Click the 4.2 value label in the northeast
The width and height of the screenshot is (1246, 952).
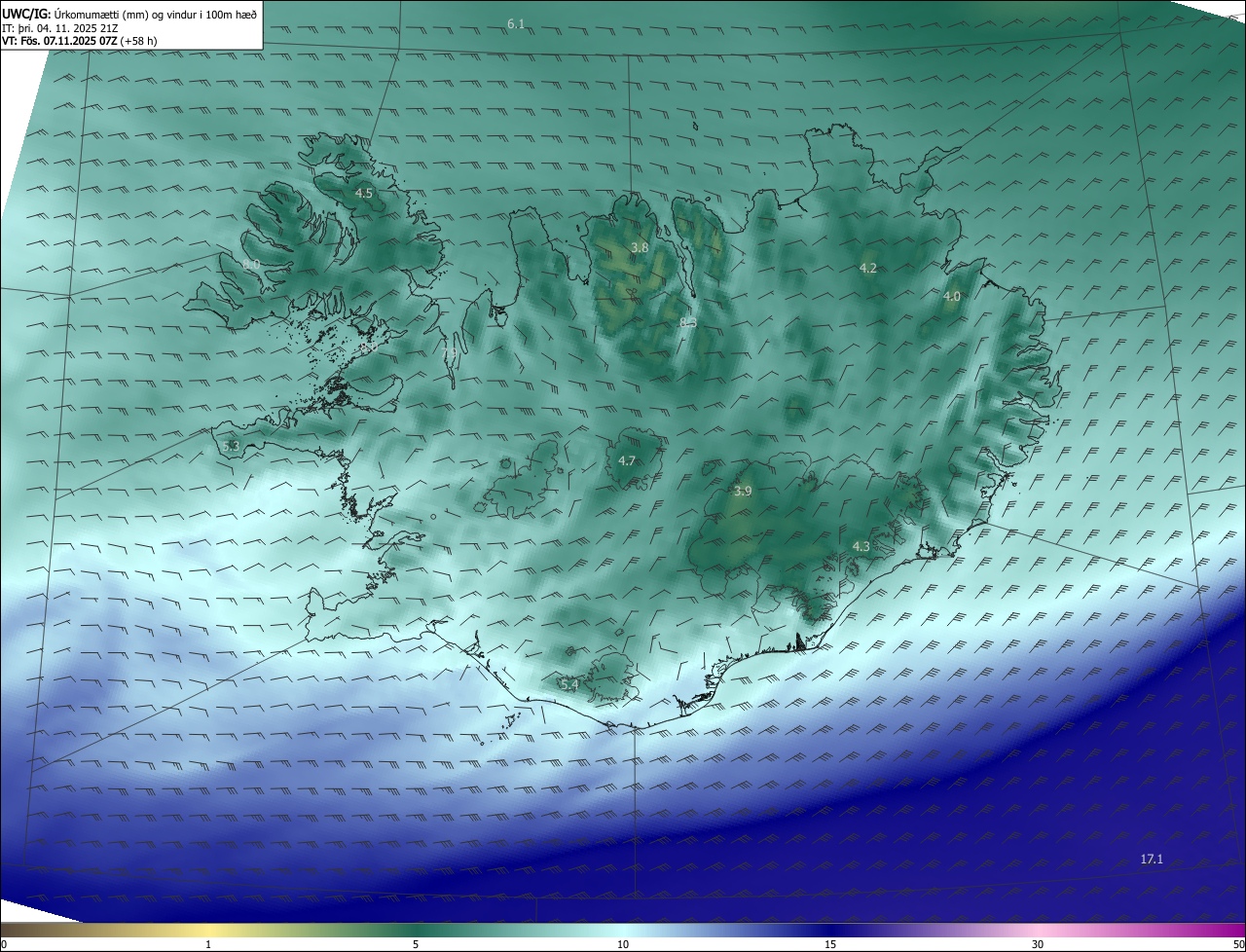coord(868,268)
